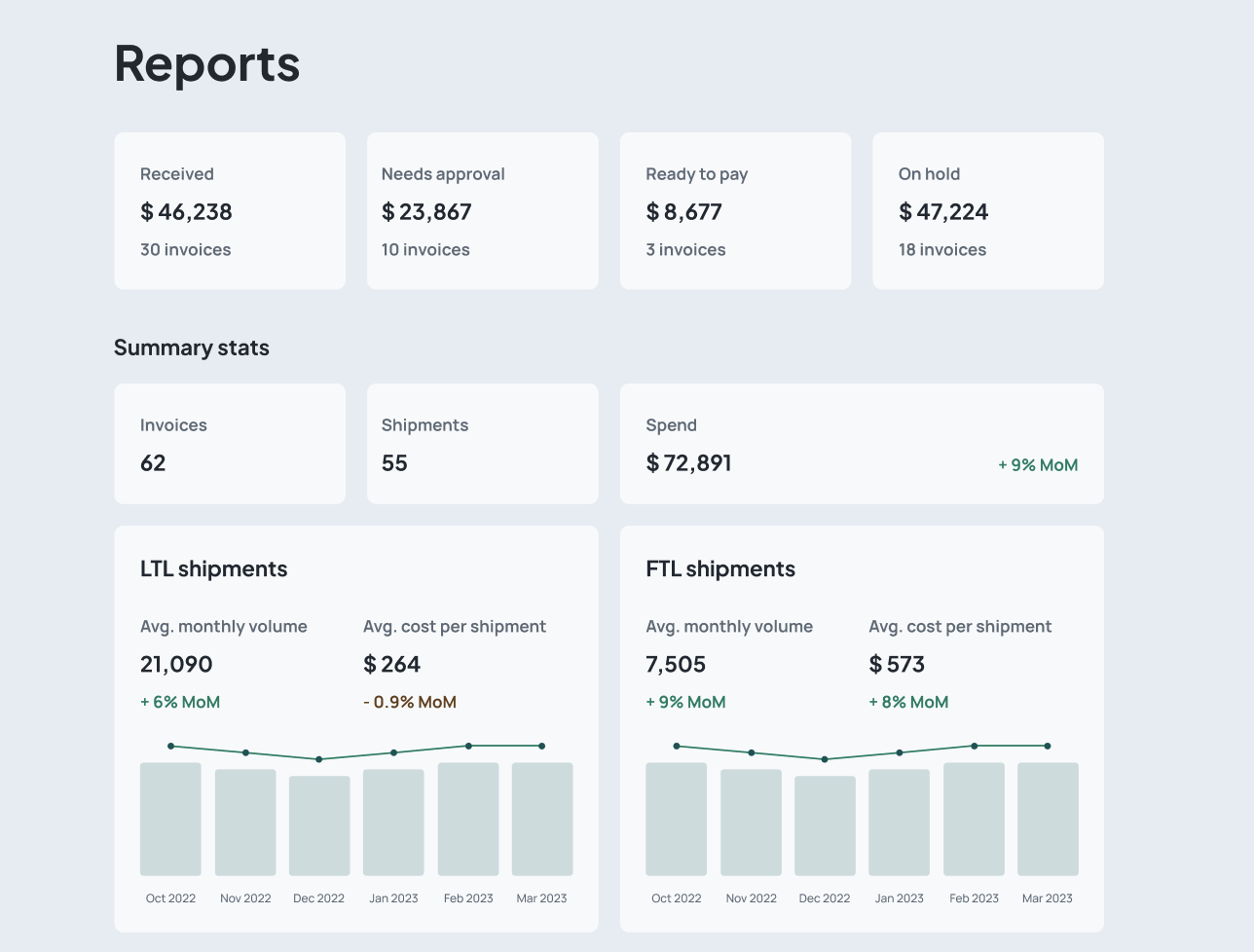Click the Dec 2022 line point in FTL chart
Viewport: 1254px width, 952px height.
pos(825,759)
